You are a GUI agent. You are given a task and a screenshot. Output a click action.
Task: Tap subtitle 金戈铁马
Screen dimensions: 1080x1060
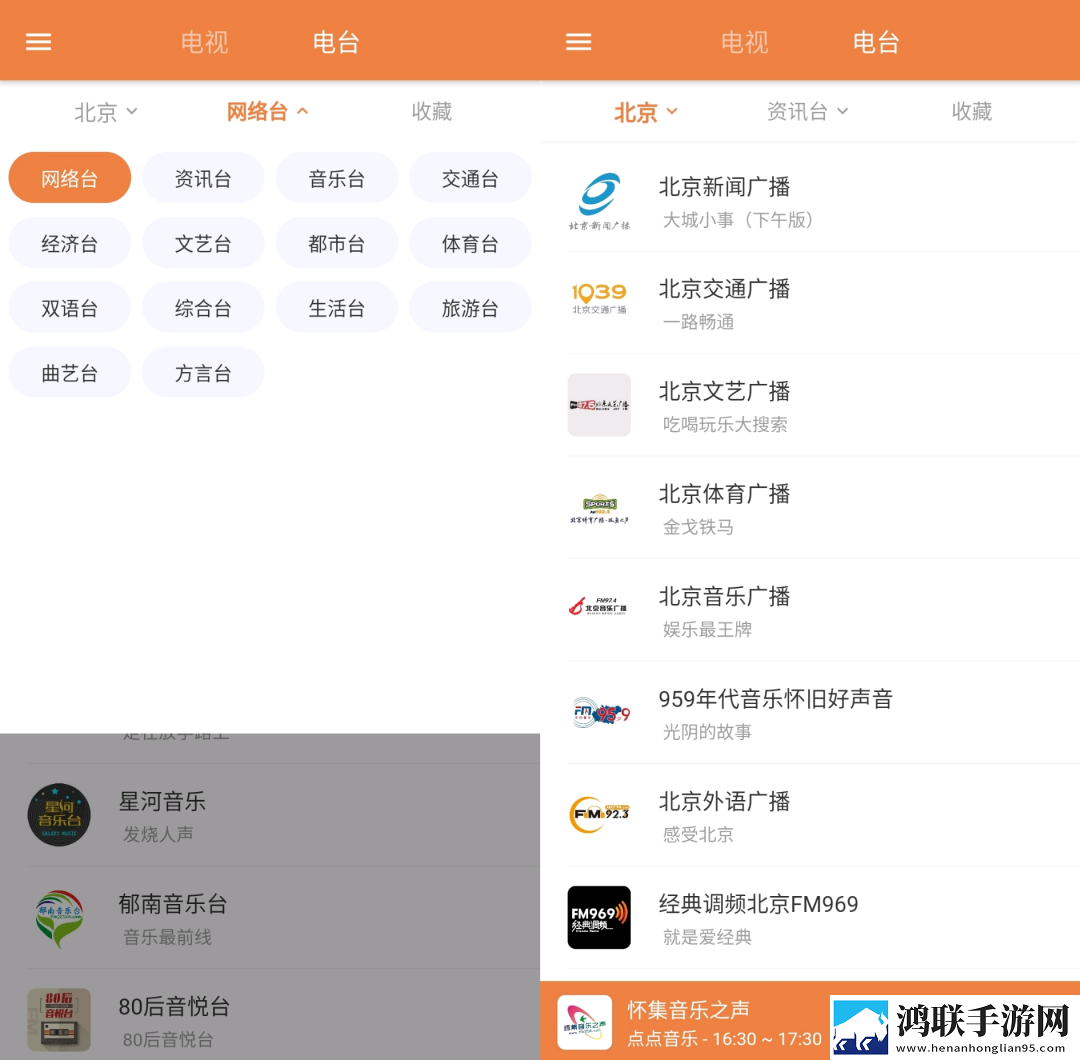tap(698, 528)
